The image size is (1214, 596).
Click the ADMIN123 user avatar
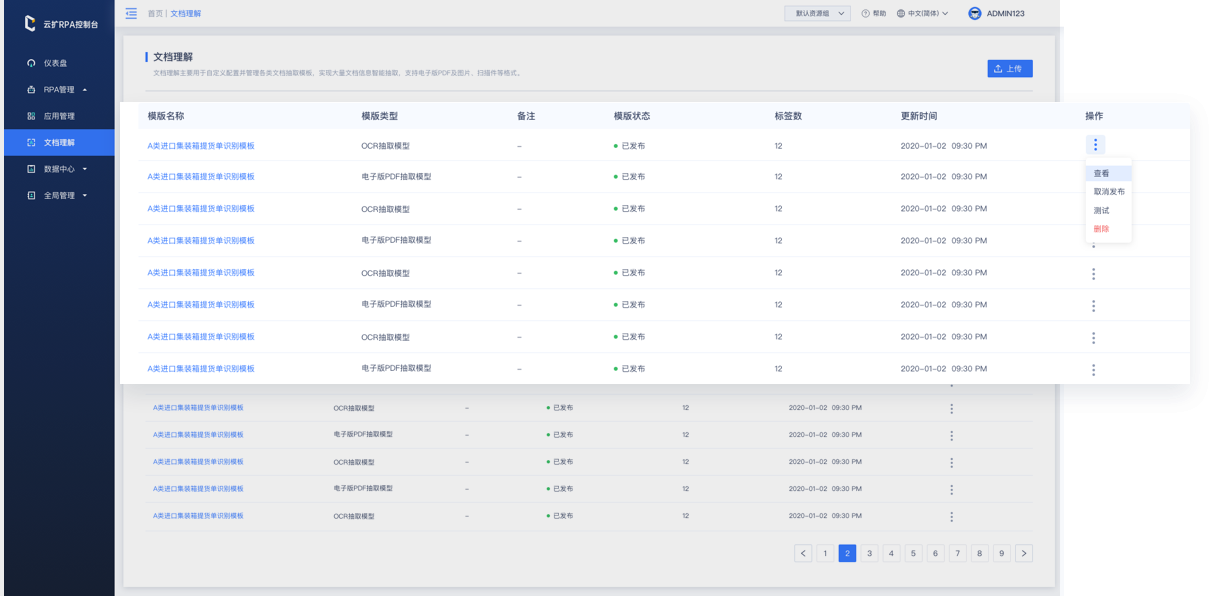(975, 13)
